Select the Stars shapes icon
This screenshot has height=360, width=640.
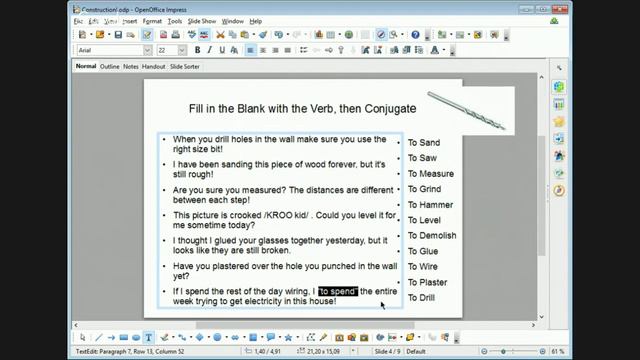tap(289, 338)
